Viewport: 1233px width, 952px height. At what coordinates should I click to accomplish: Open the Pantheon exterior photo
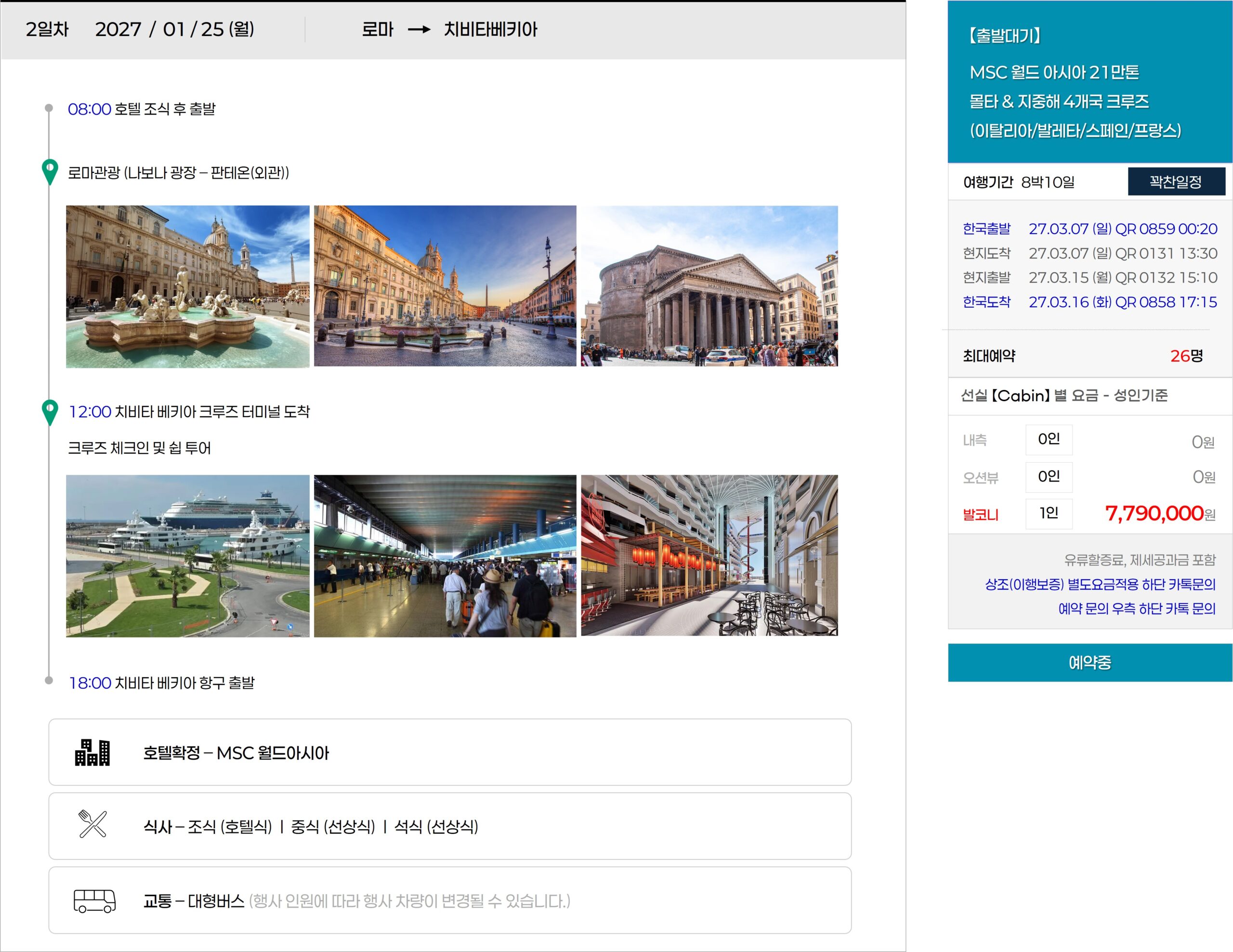coord(709,286)
